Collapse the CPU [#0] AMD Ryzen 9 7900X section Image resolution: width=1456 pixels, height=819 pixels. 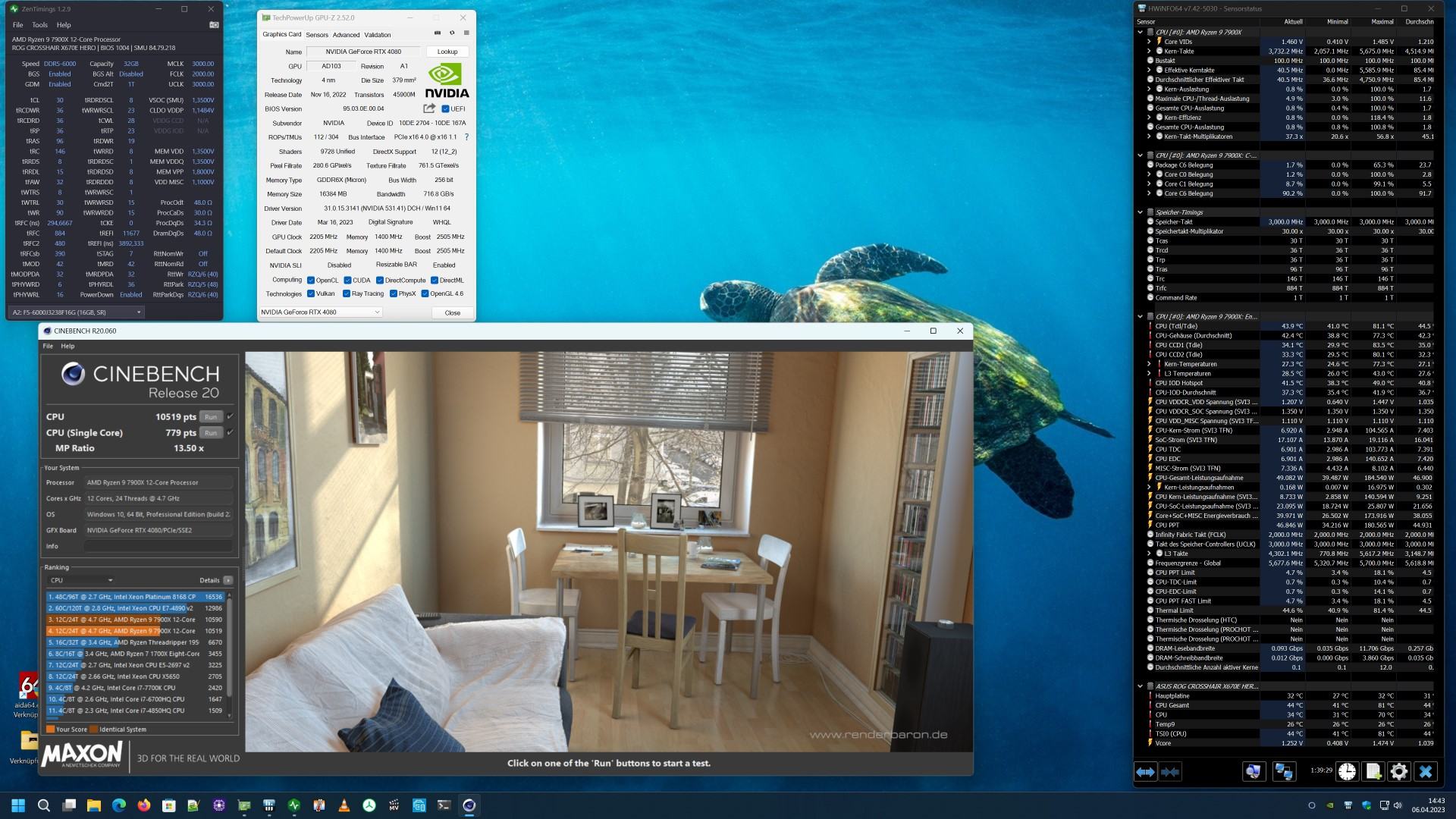pos(1140,32)
